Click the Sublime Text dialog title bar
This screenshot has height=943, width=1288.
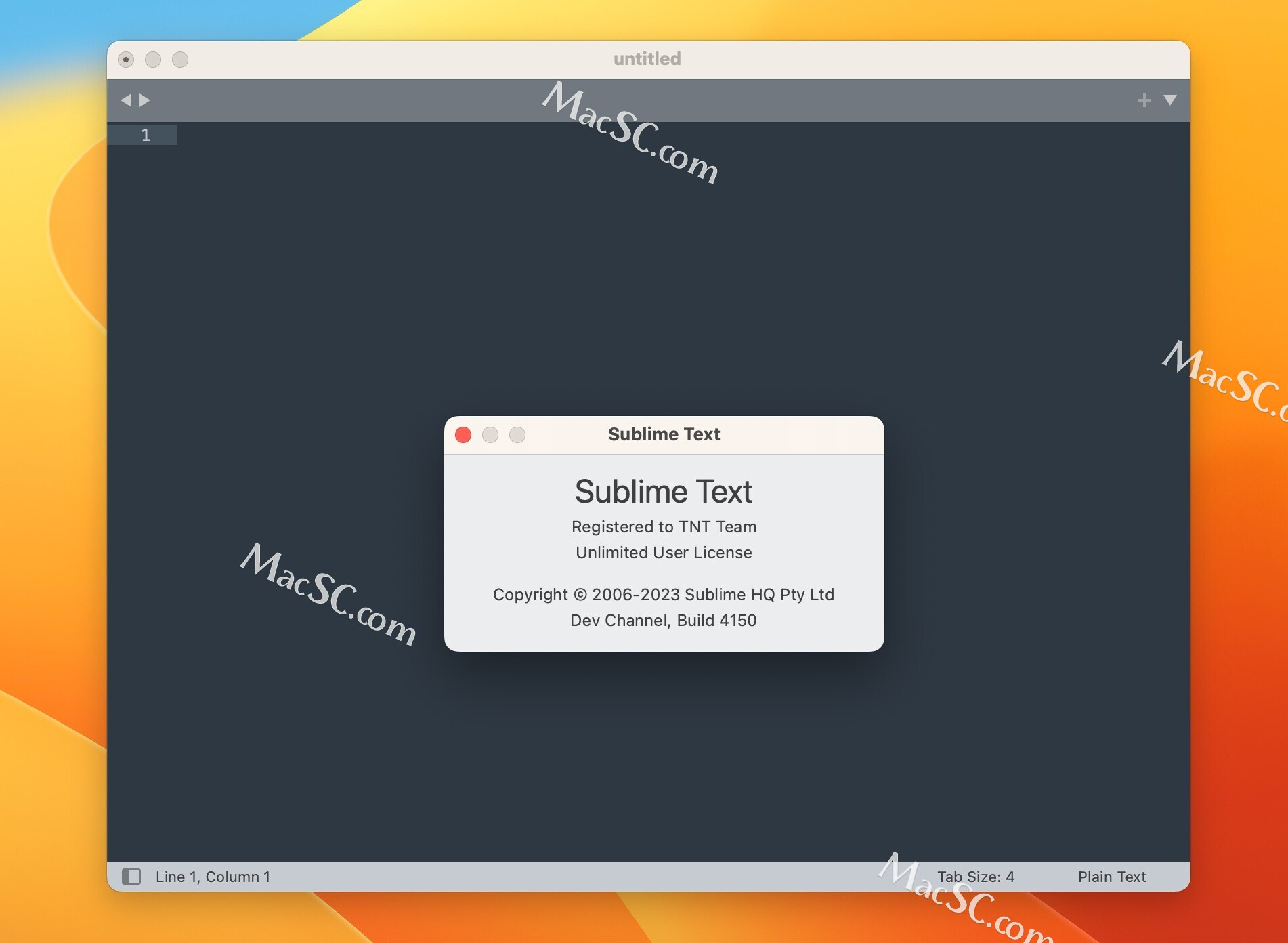coord(664,435)
